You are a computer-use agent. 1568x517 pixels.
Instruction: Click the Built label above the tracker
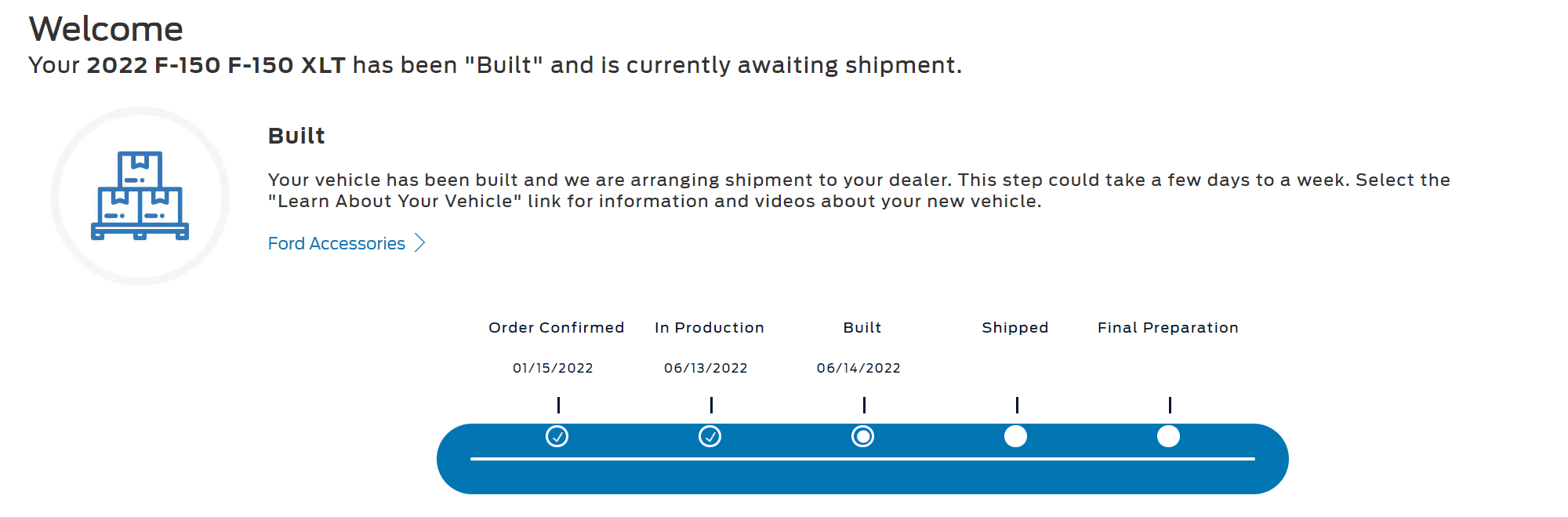[862, 327]
